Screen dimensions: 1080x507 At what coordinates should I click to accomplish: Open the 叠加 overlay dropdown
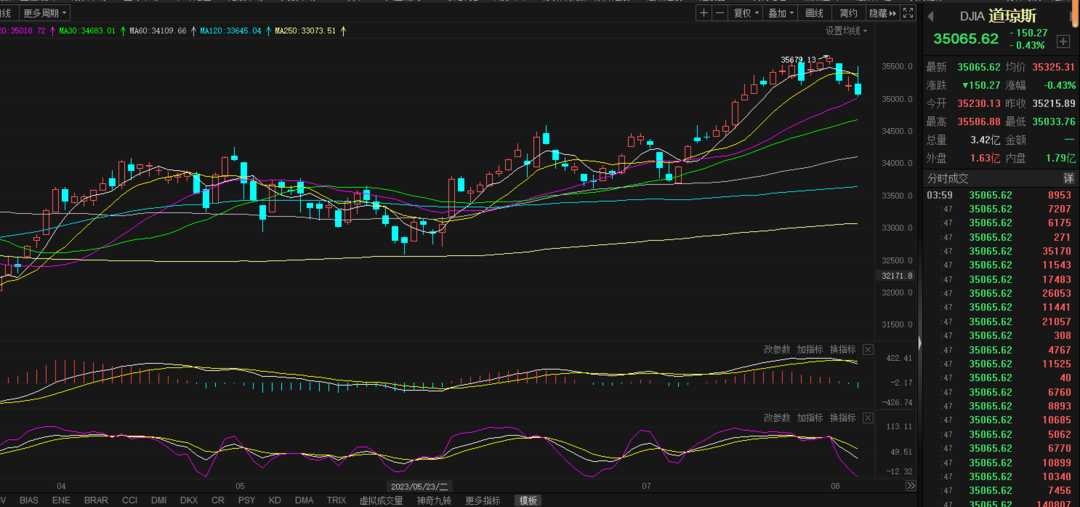[x=779, y=13]
